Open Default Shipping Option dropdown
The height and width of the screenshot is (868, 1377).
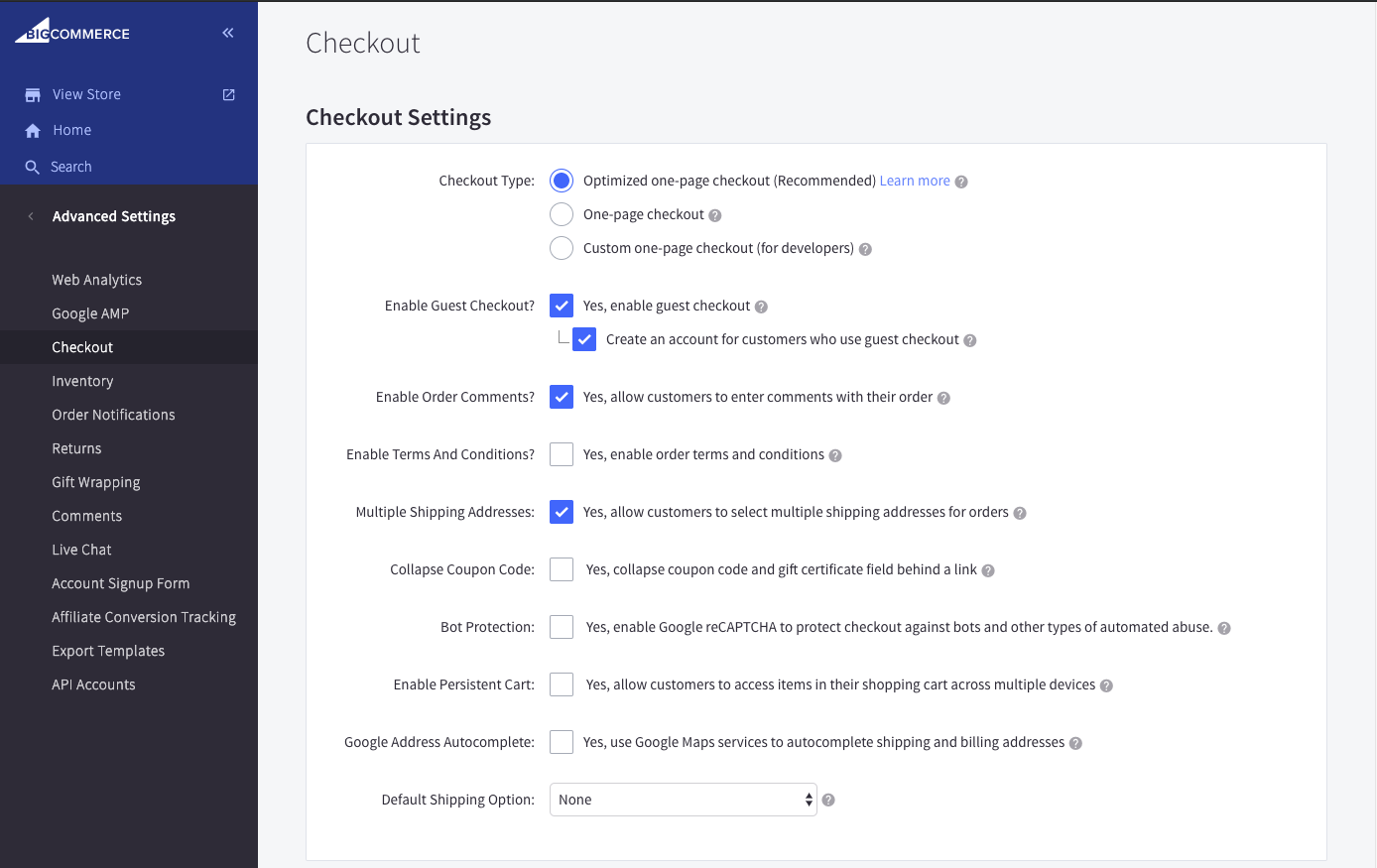coord(684,800)
